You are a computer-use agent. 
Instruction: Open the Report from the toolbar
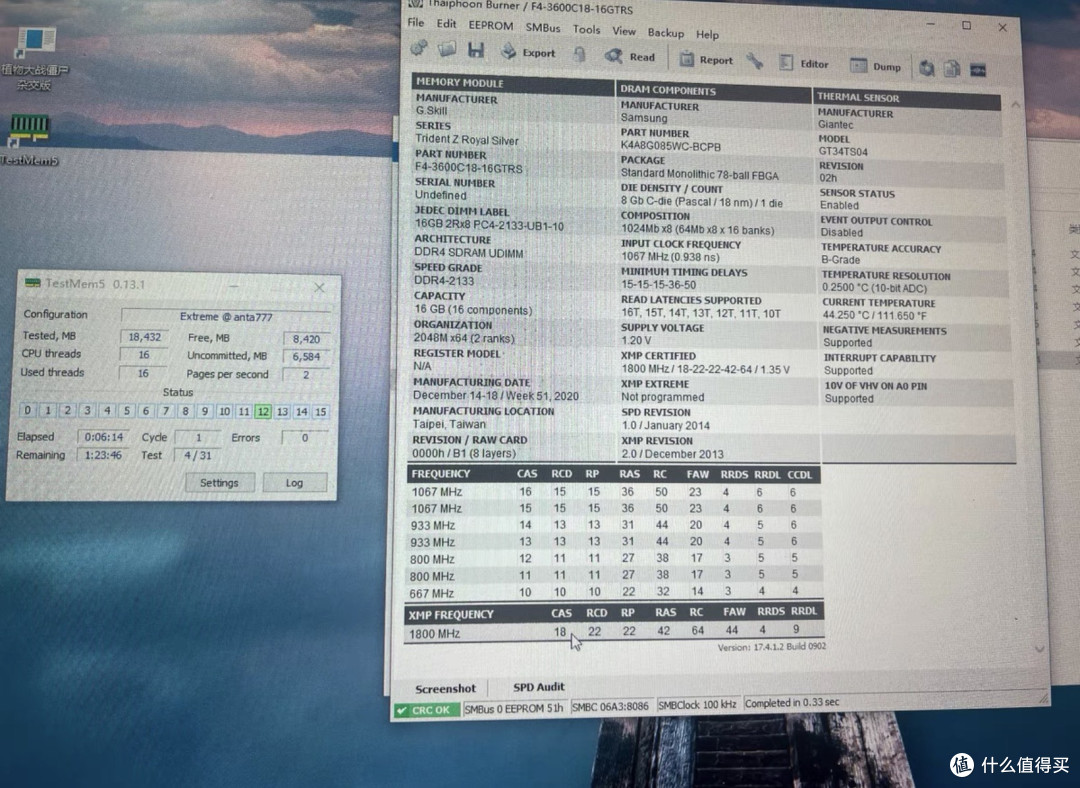coord(706,60)
